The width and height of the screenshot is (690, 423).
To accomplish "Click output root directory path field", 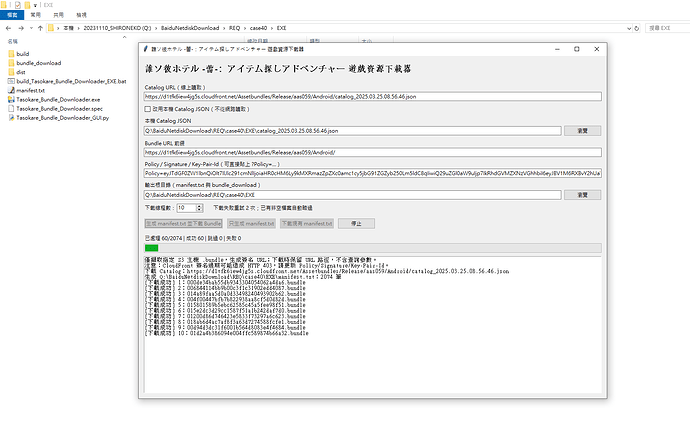I will pos(352,195).
